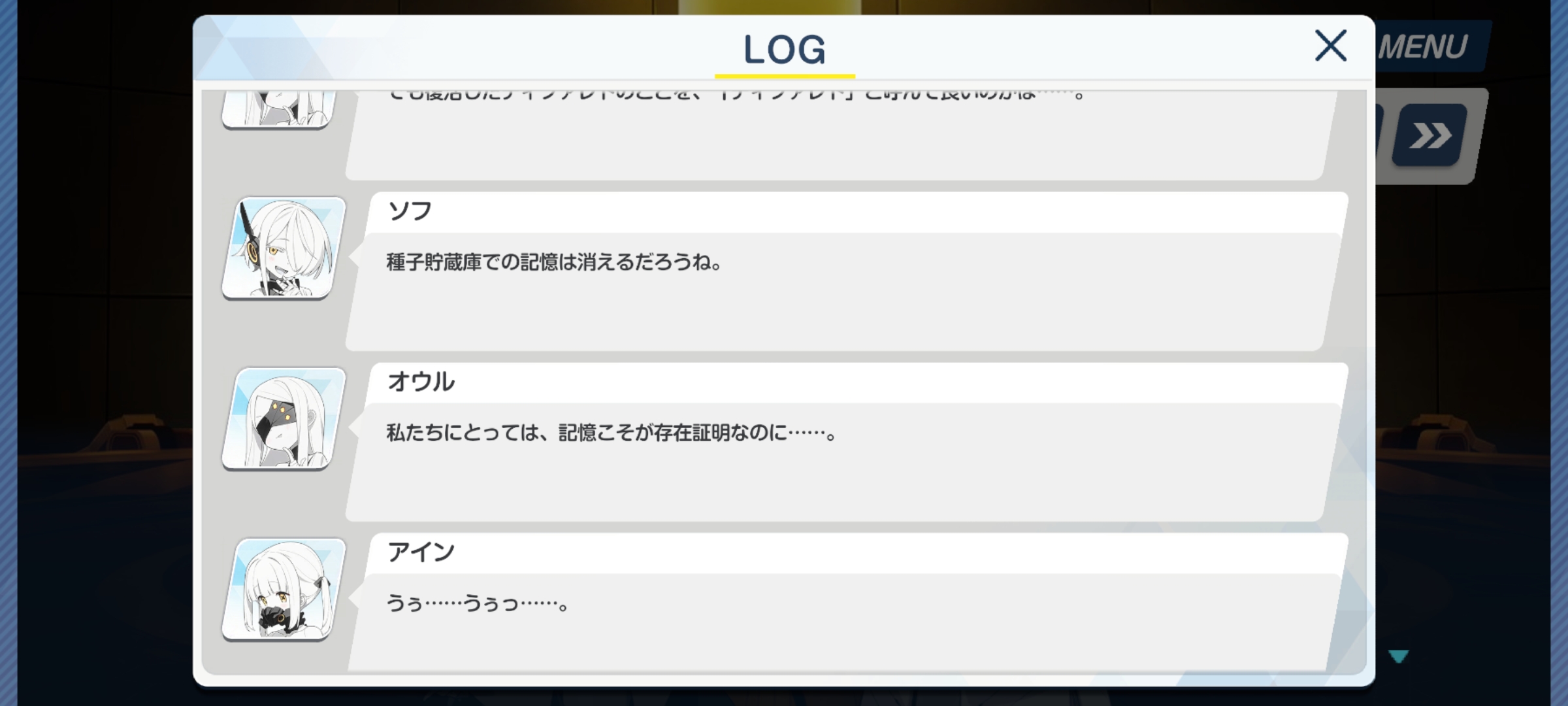The height and width of the screenshot is (706, 1568).
Task: Select line 私たちにとっては、記憶こそが存在証明なのに
Action: point(612,433)
